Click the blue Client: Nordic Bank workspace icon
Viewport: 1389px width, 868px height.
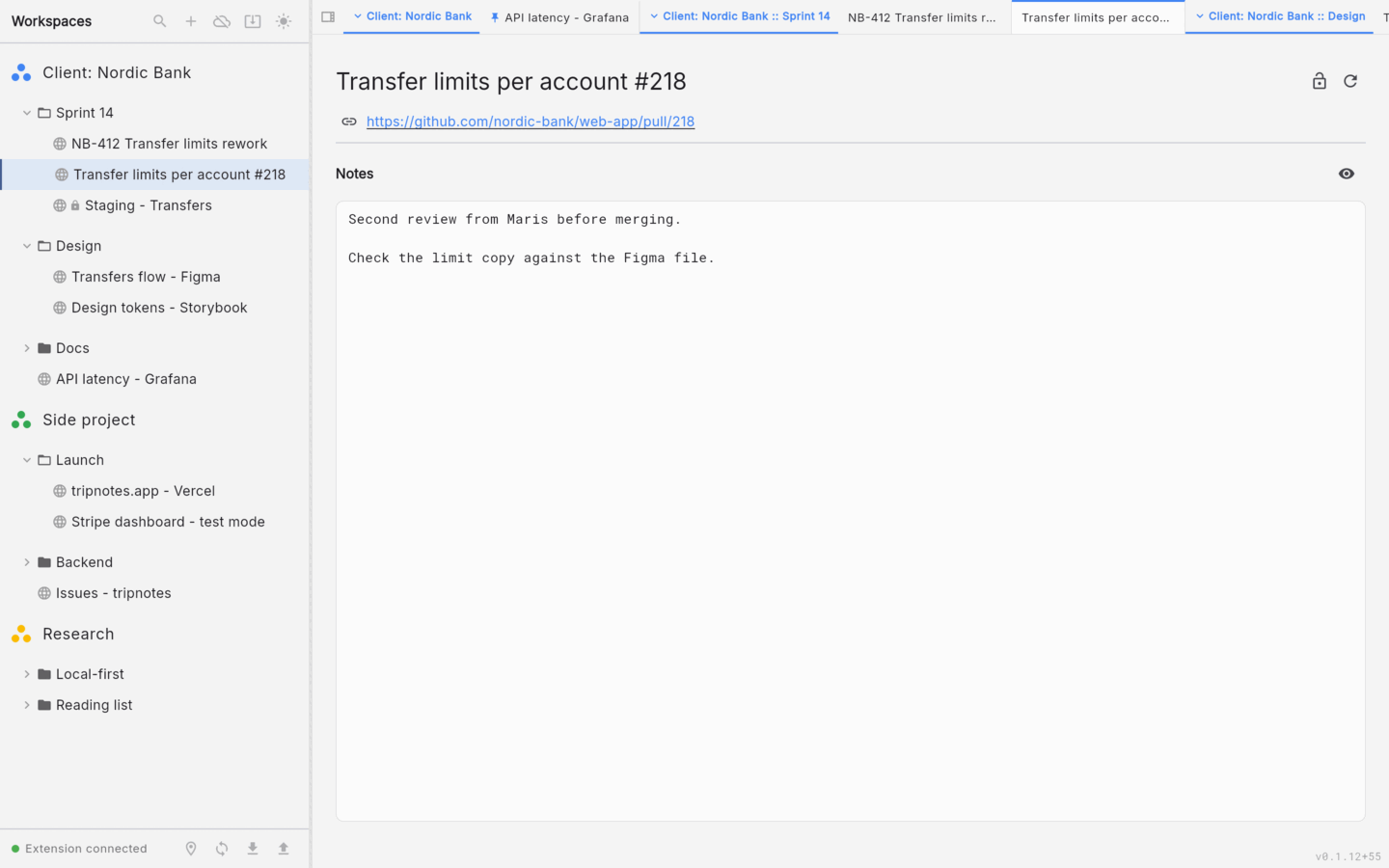[21, 72]
